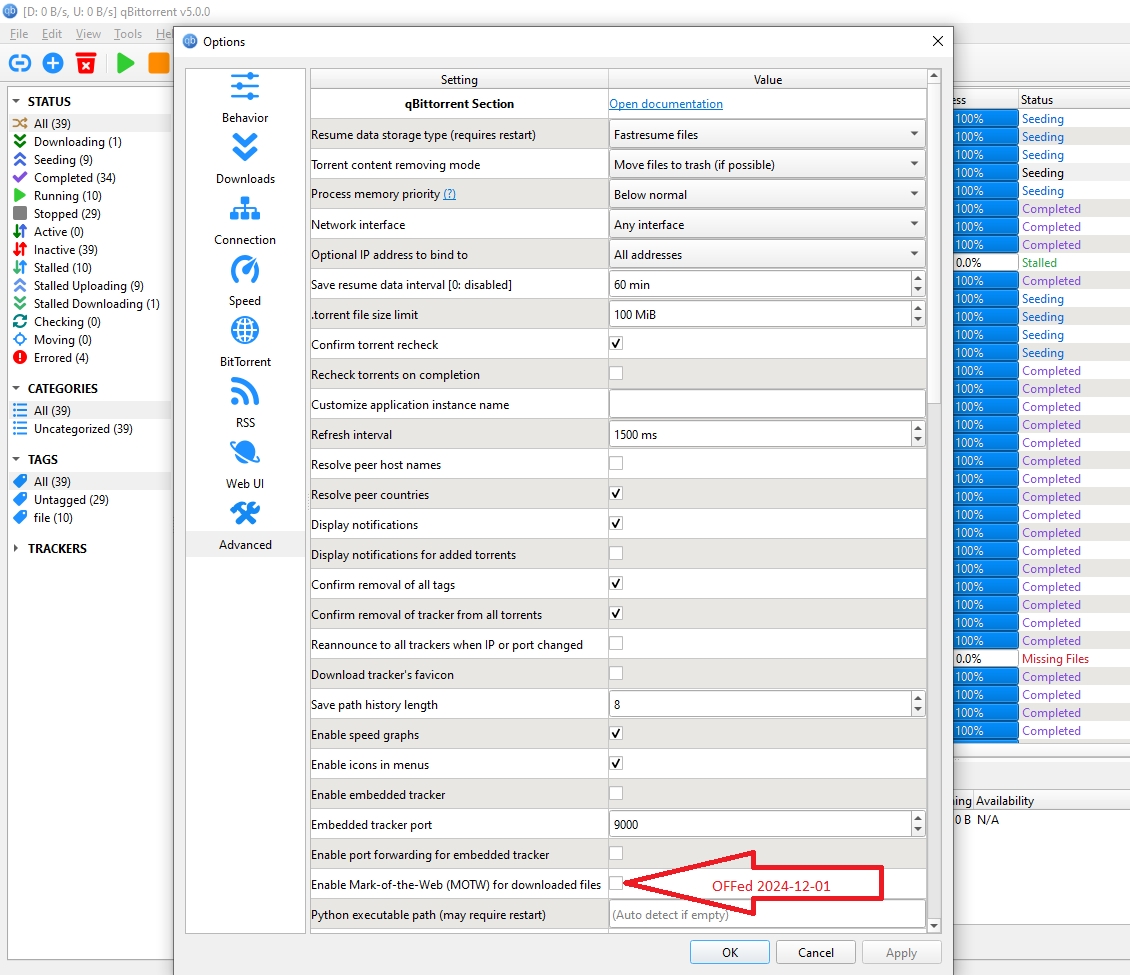
Task: Open Resume data storage type dropdown
Action: click(x=768, y=135)
